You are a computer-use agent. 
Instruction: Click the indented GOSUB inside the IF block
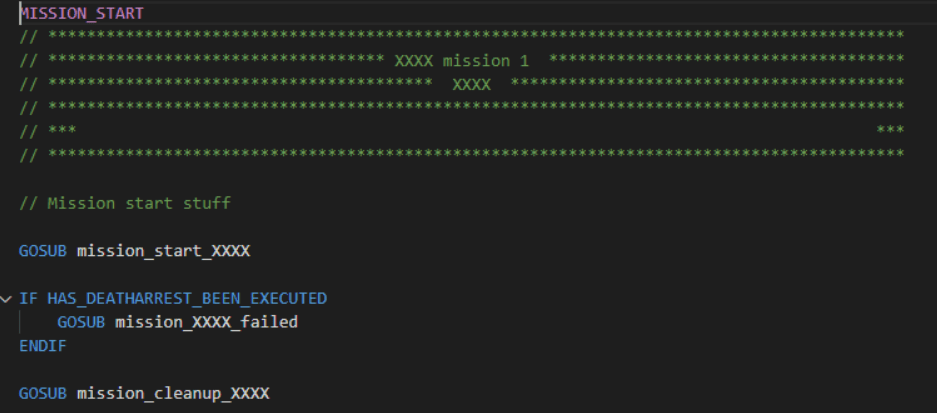tap(81, 321)
